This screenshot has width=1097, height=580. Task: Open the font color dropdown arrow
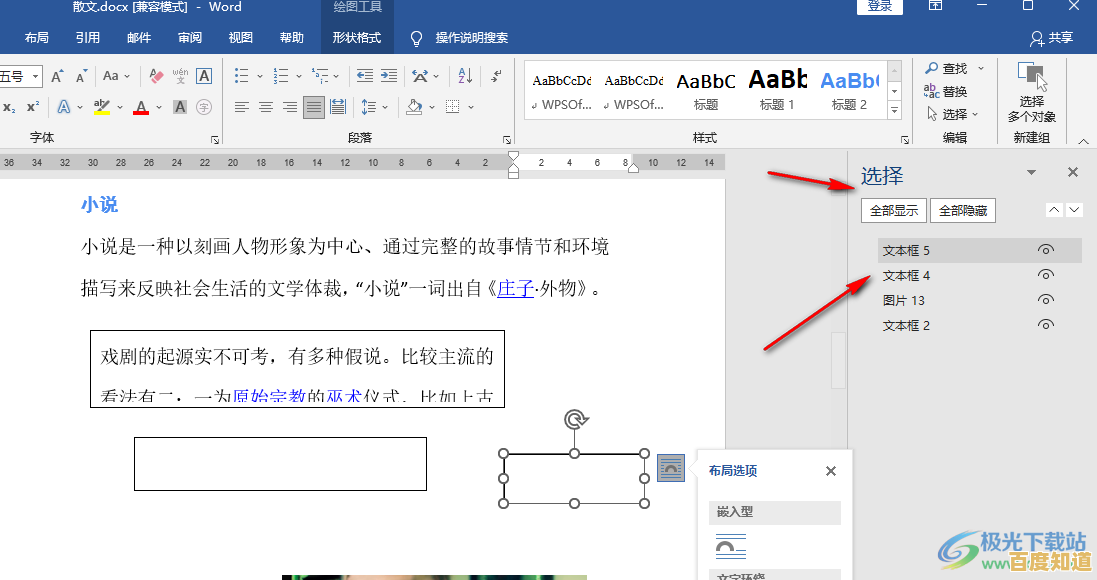point(157,107)
